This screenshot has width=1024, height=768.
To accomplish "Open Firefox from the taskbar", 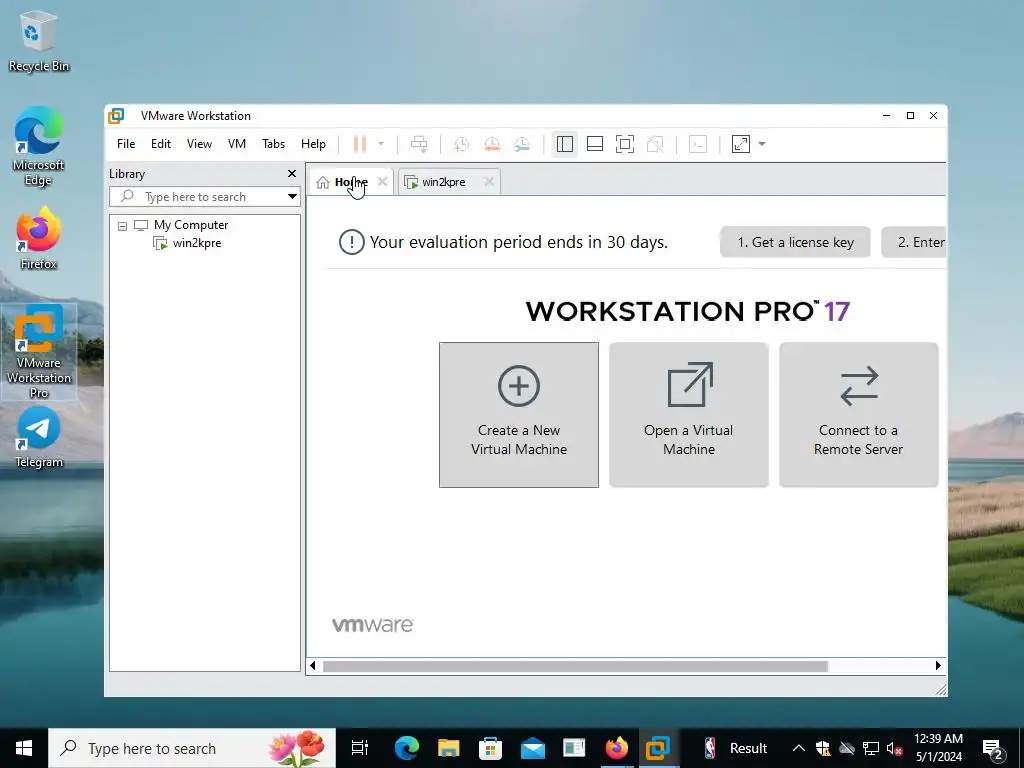I will click(x=616, y=748).
